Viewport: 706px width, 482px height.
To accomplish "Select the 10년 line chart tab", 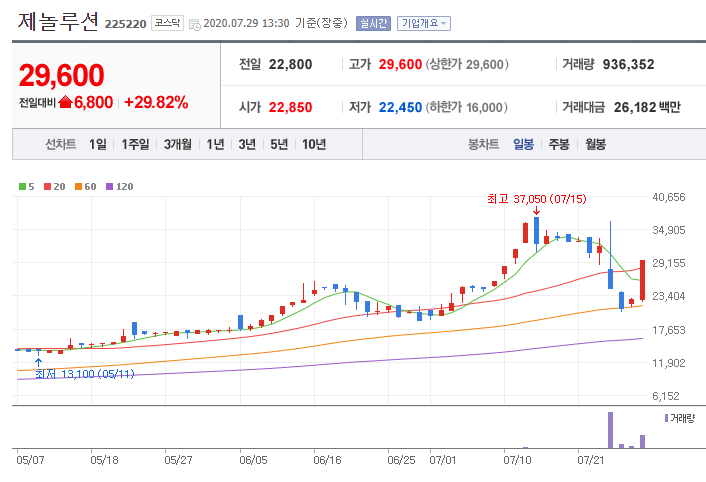I will pyautogui.click(x=314, y=144).
